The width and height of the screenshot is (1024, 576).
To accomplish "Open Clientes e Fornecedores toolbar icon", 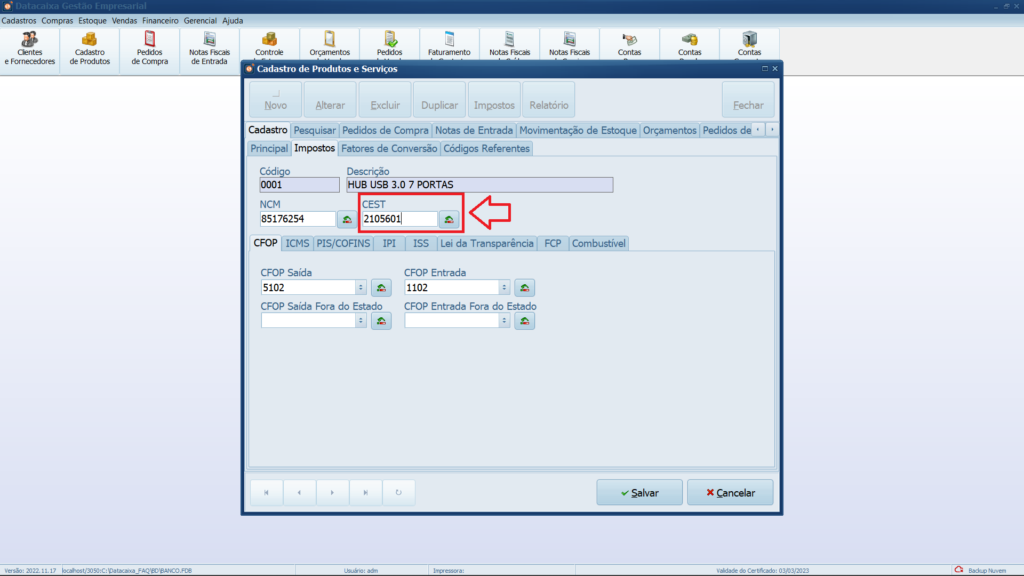I will pyautogui.click(x=30, y=48).
